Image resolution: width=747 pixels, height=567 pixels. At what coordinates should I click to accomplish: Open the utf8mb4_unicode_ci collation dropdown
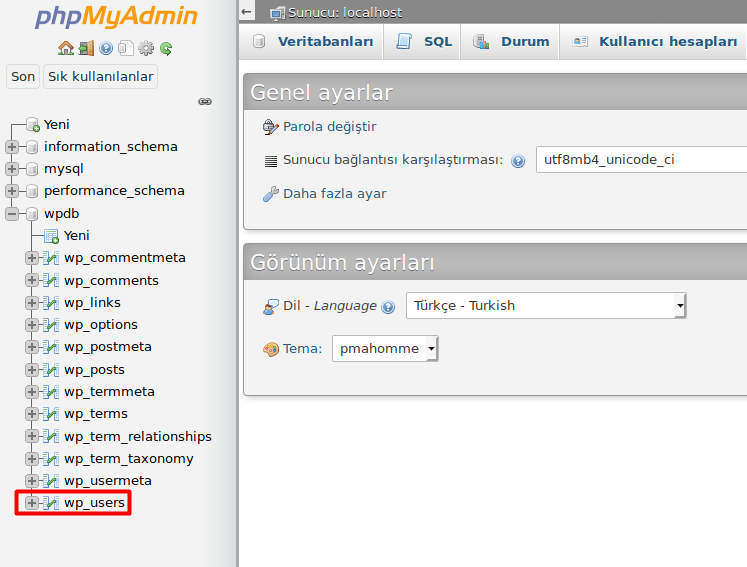tap(640, 159)
